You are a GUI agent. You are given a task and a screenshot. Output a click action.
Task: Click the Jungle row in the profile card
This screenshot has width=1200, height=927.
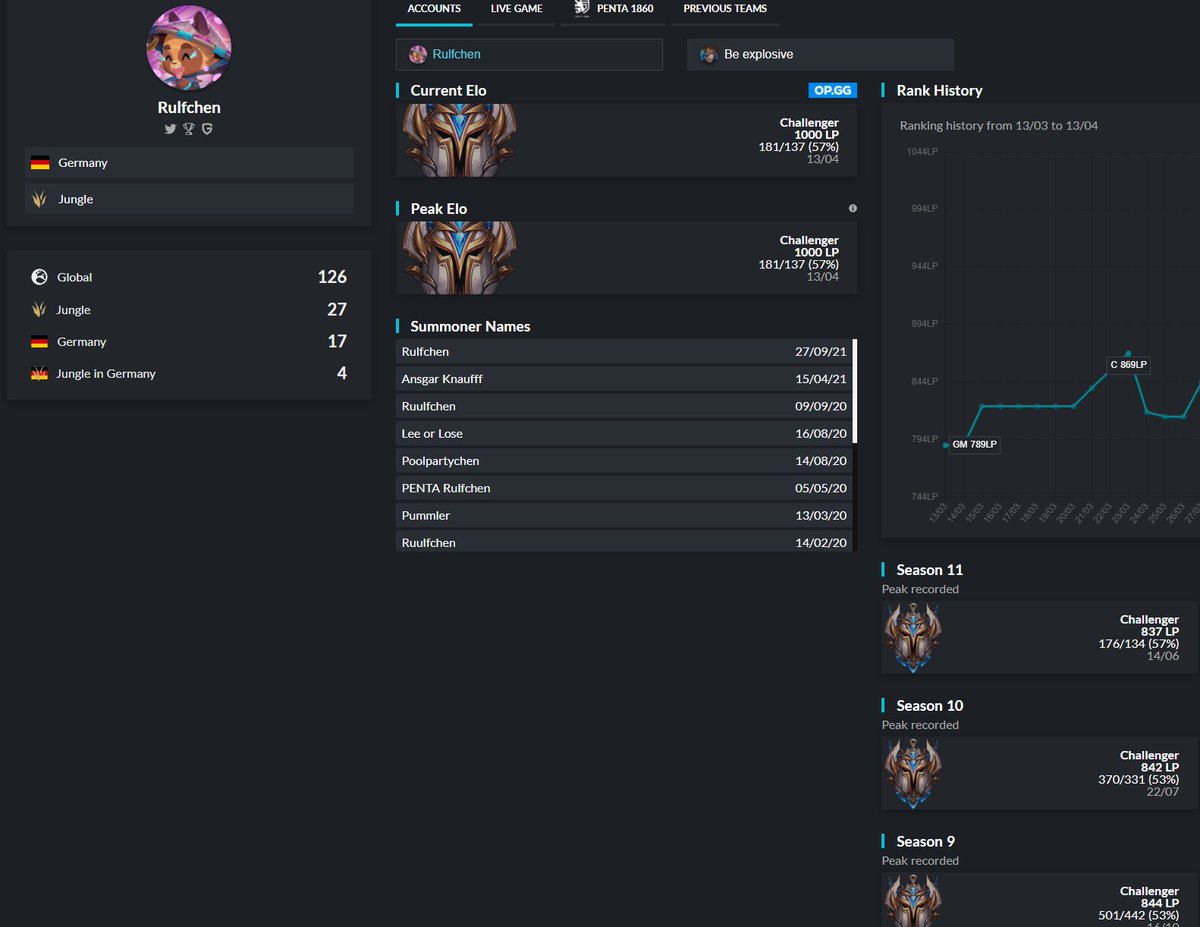click(x=189, y=199)
